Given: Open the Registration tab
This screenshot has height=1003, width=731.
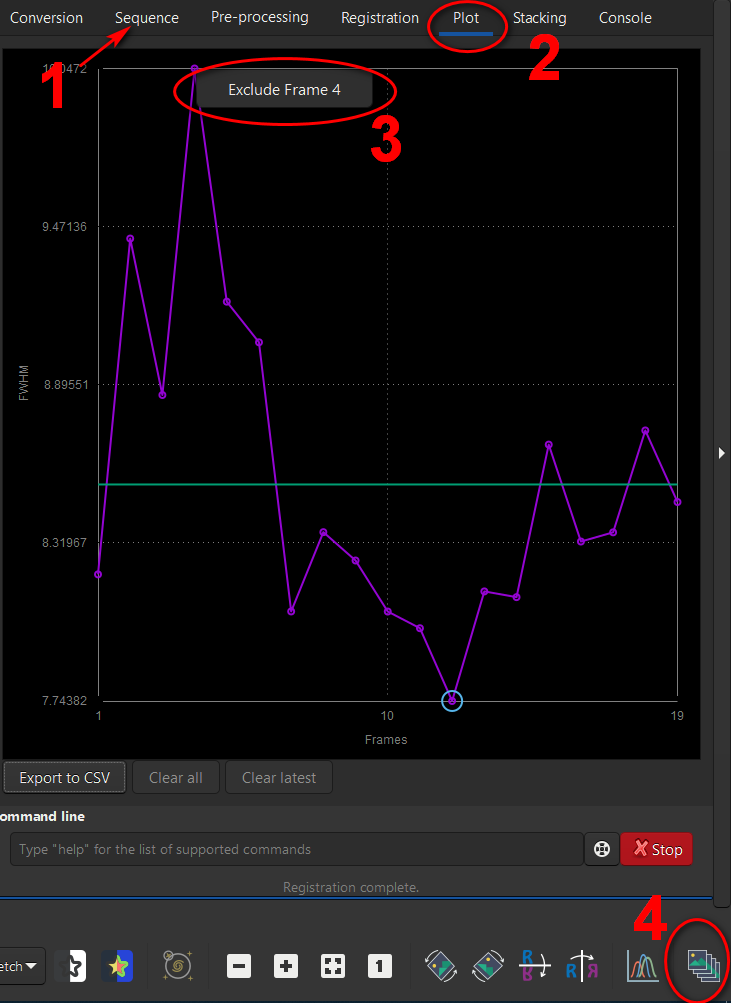Looking at the screenshot, I should (x=379, y=18).
